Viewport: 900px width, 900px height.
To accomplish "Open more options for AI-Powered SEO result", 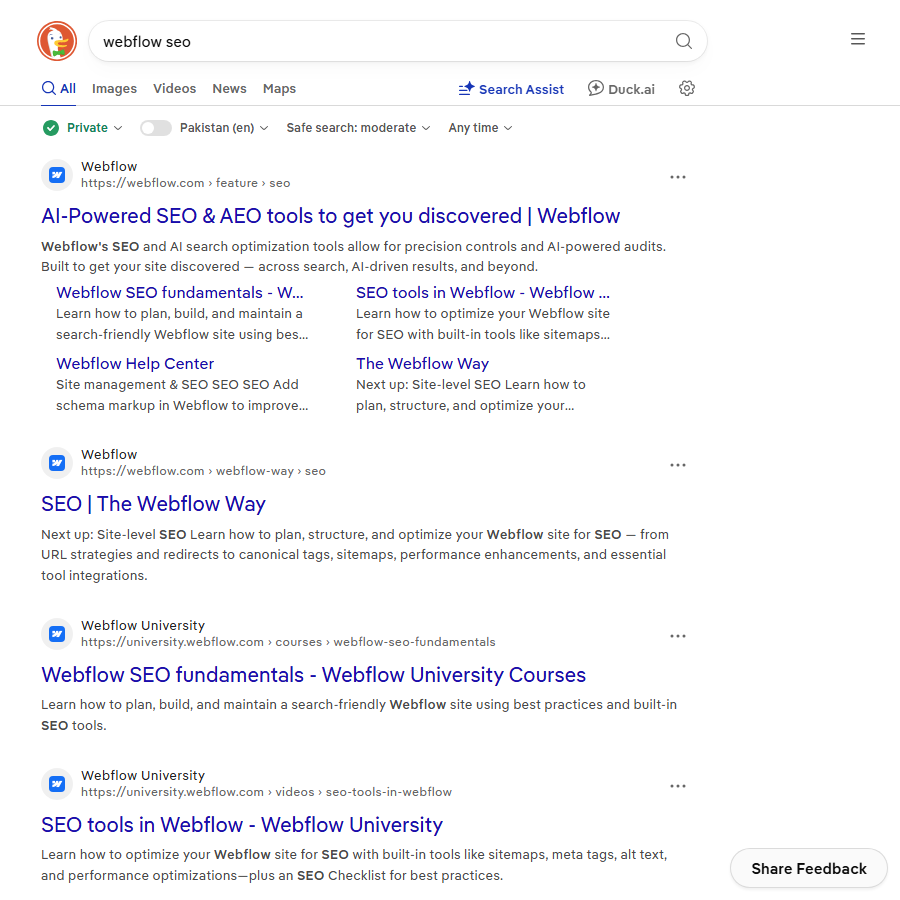I will coord(678,177).
